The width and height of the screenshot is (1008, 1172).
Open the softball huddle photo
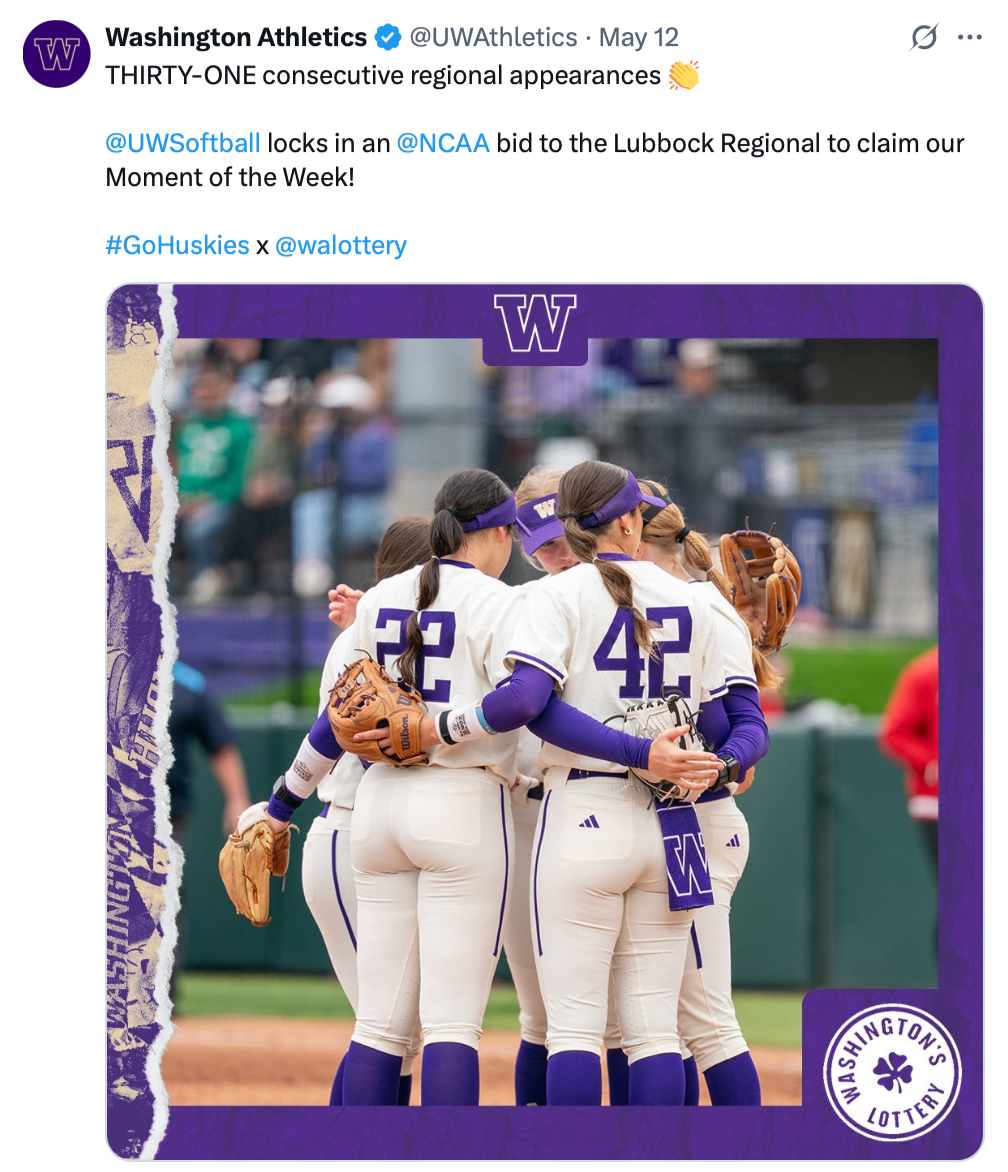(545, 721)
